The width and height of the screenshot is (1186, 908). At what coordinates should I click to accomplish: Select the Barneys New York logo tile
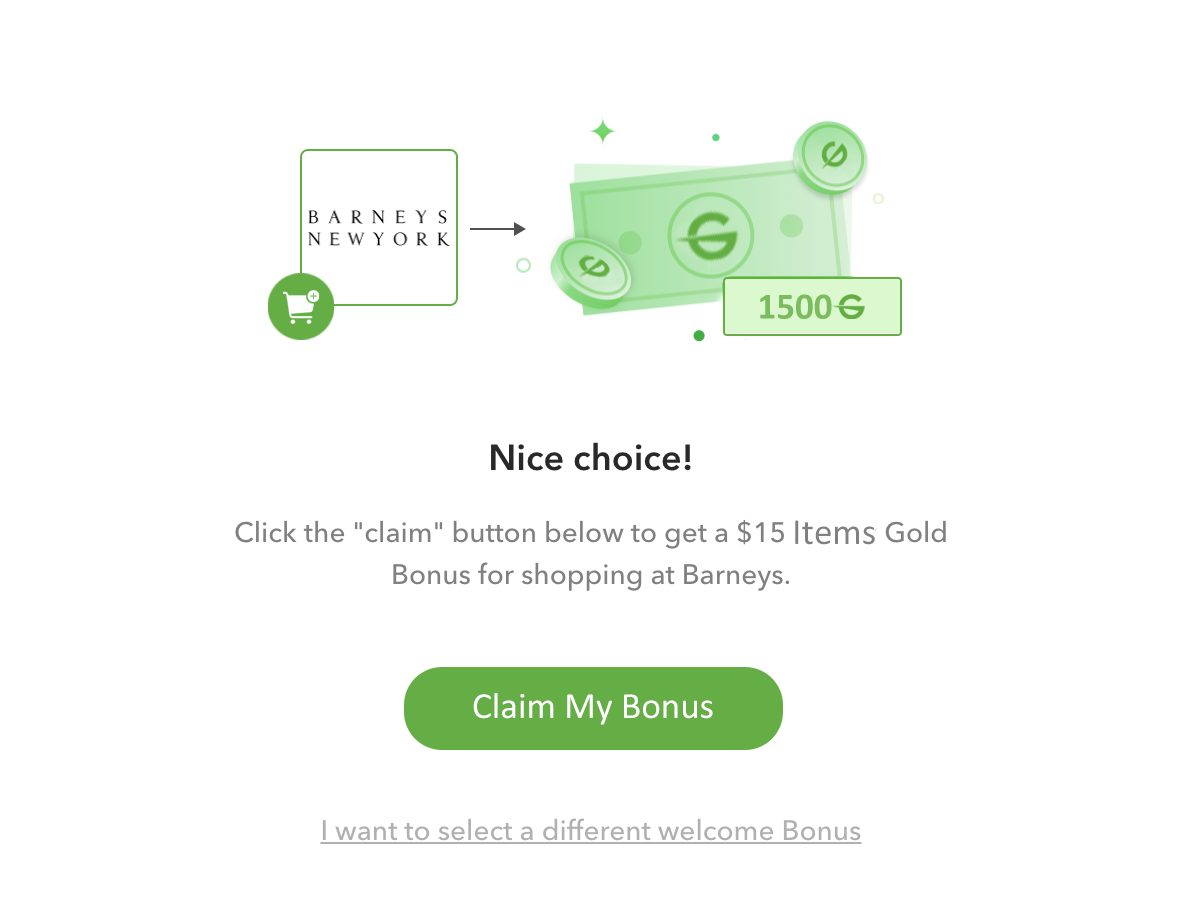tap(379, 228)
